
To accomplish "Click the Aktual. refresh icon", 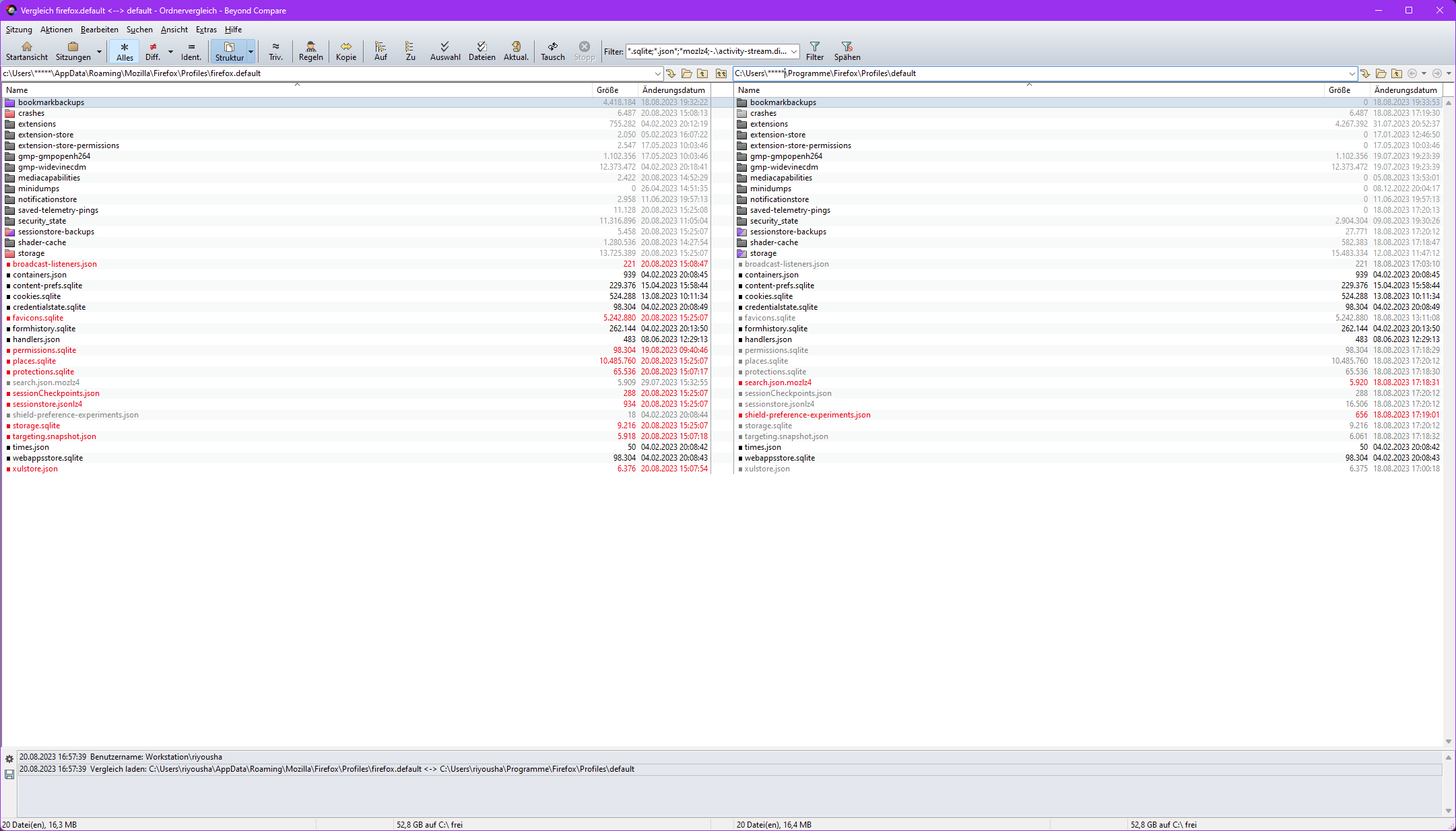I will click(x=516, y=51).
